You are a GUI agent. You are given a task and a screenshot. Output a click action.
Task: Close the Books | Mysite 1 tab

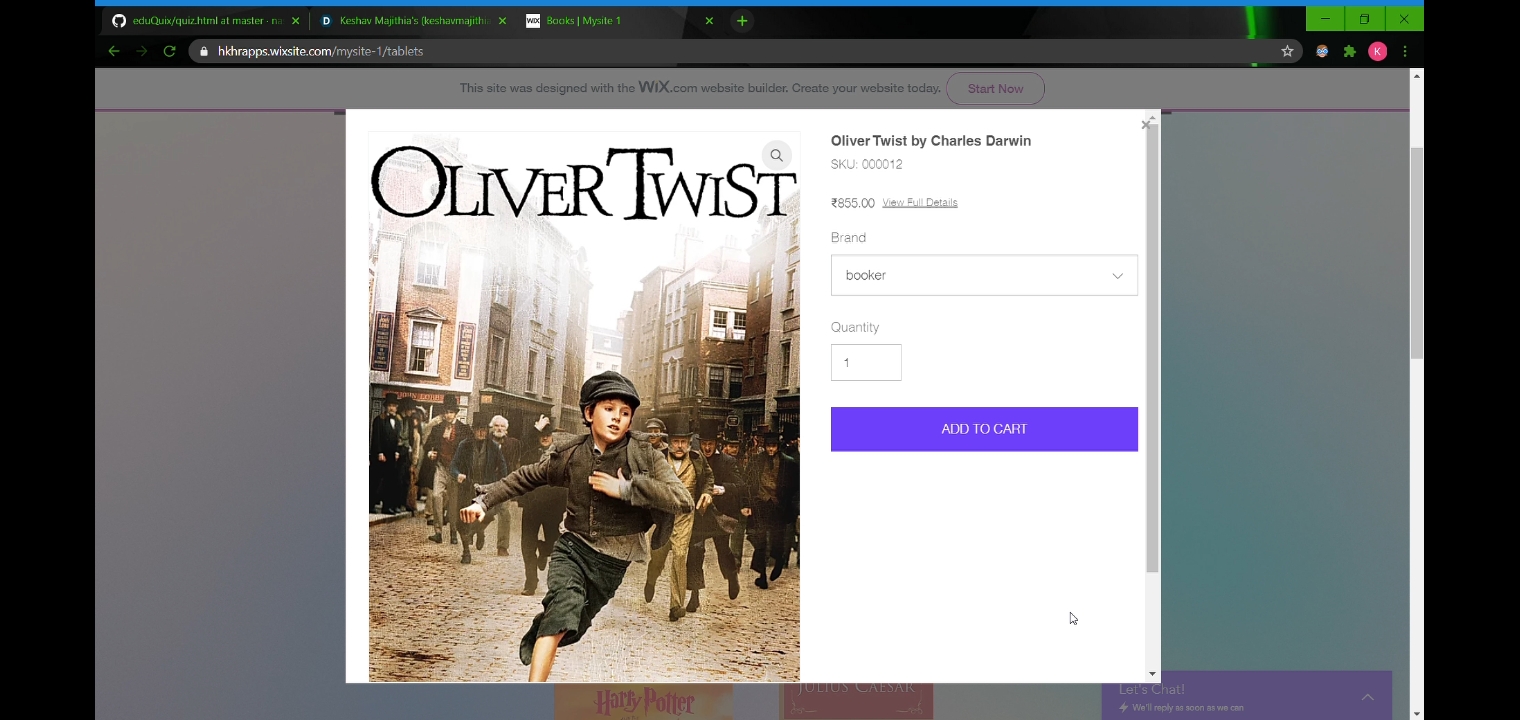[x=709, y=21]
